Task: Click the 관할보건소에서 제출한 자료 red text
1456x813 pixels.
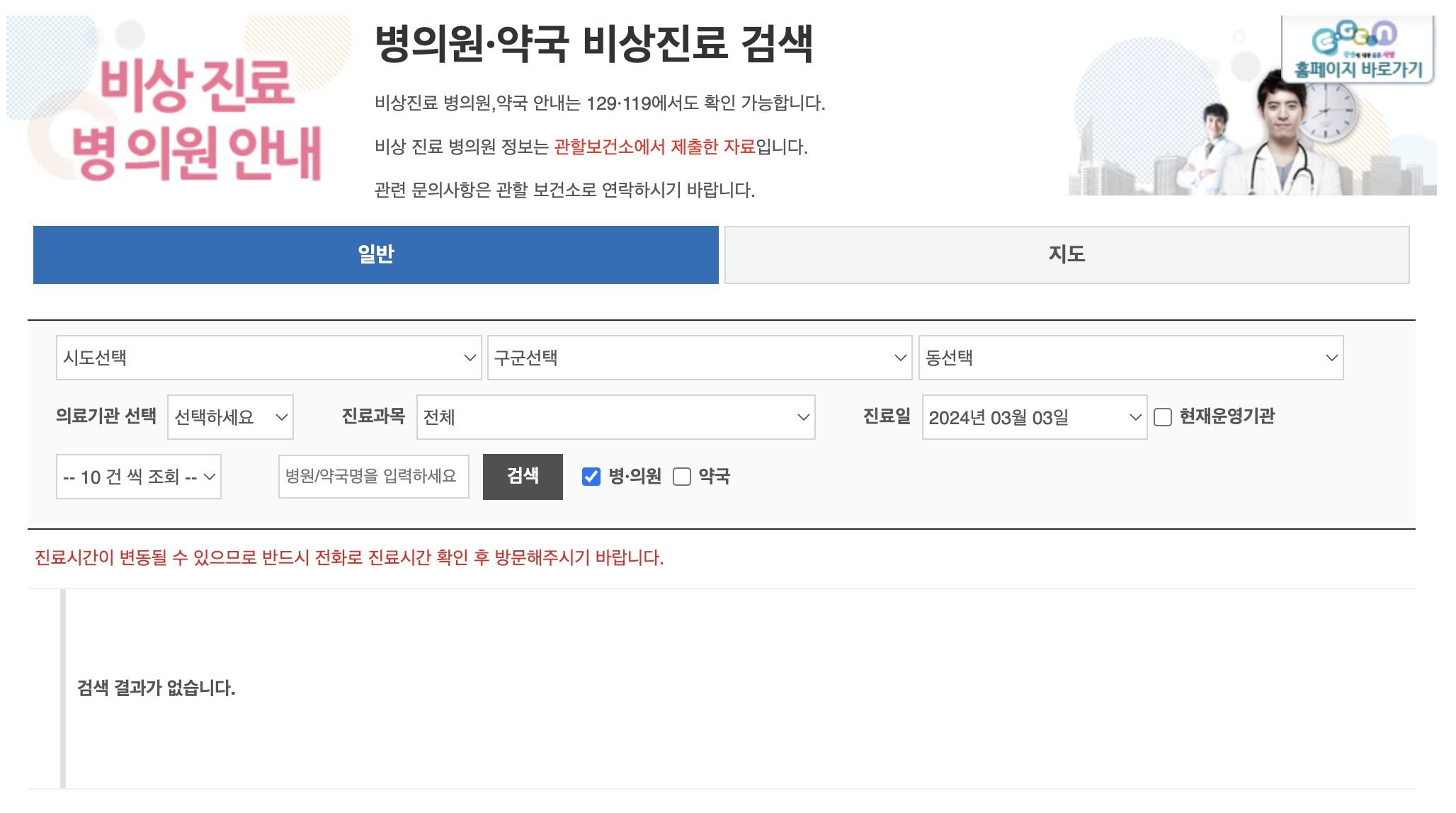Action: pos(654,147)
